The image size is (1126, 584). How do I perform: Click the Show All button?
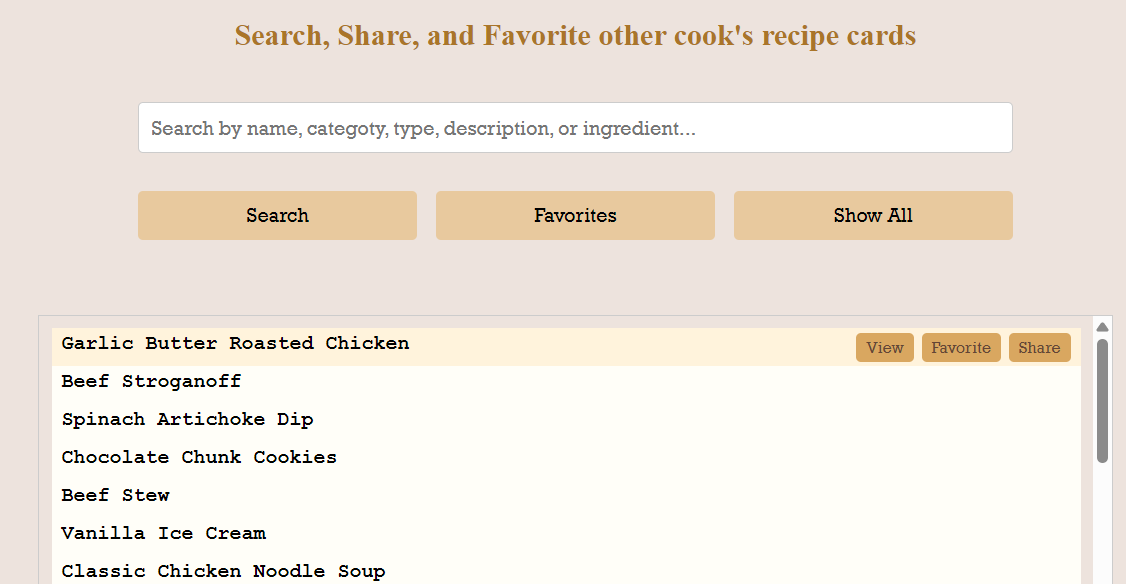[873, 215]
